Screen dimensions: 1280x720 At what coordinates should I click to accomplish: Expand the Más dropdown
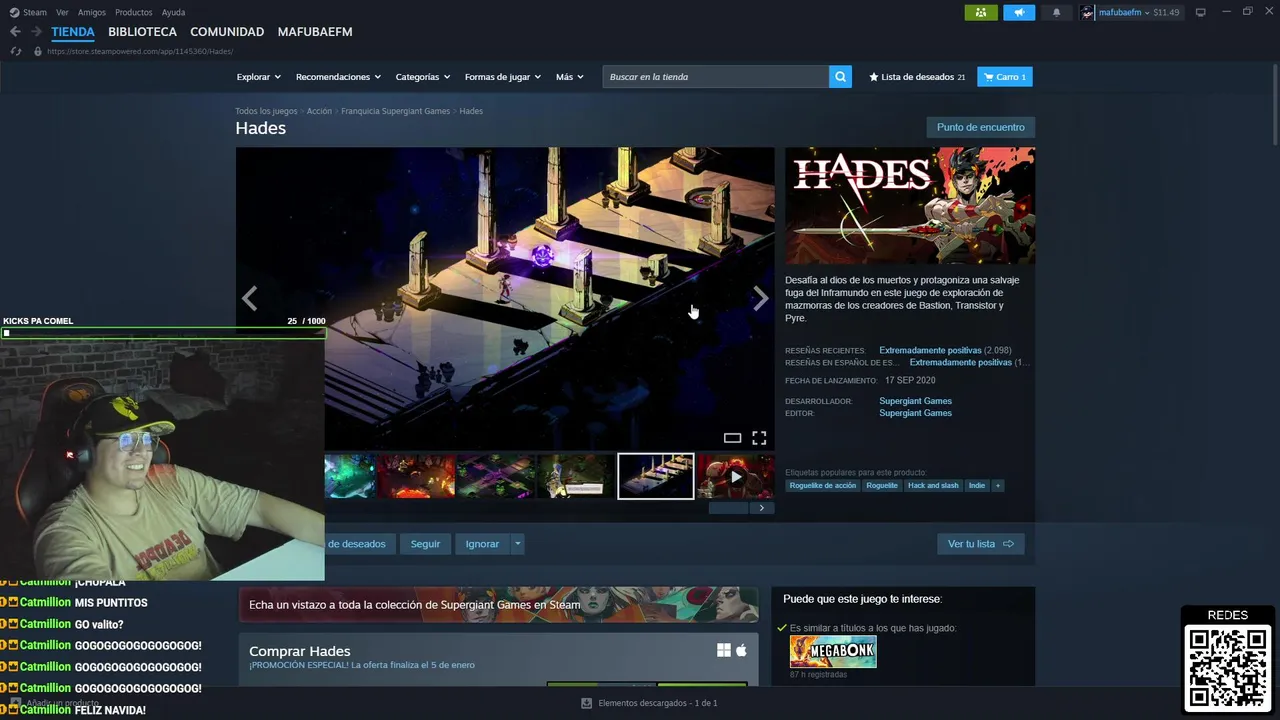(569, 77)
